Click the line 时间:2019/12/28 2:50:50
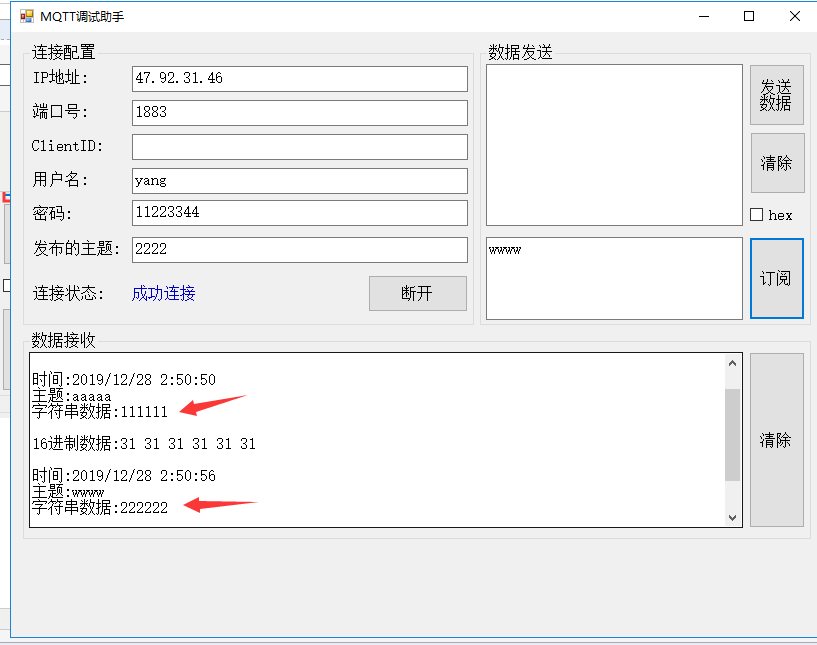The width and height of the screenshot is (817, 645). click(124, 379)
